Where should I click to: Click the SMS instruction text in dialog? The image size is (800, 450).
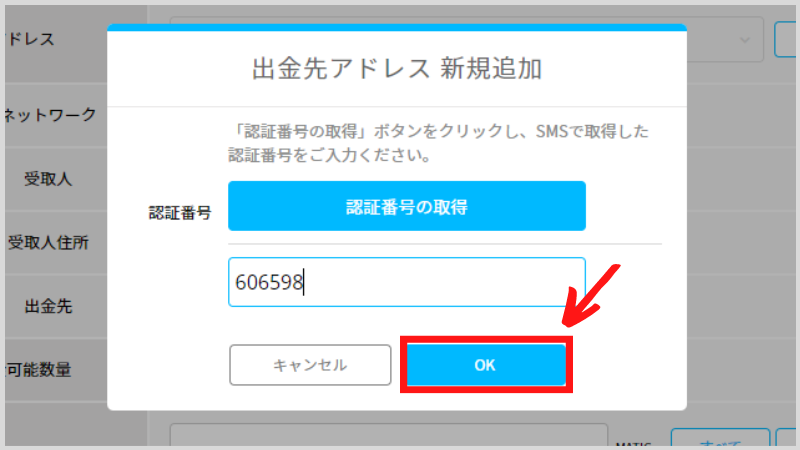coord(438,143)
